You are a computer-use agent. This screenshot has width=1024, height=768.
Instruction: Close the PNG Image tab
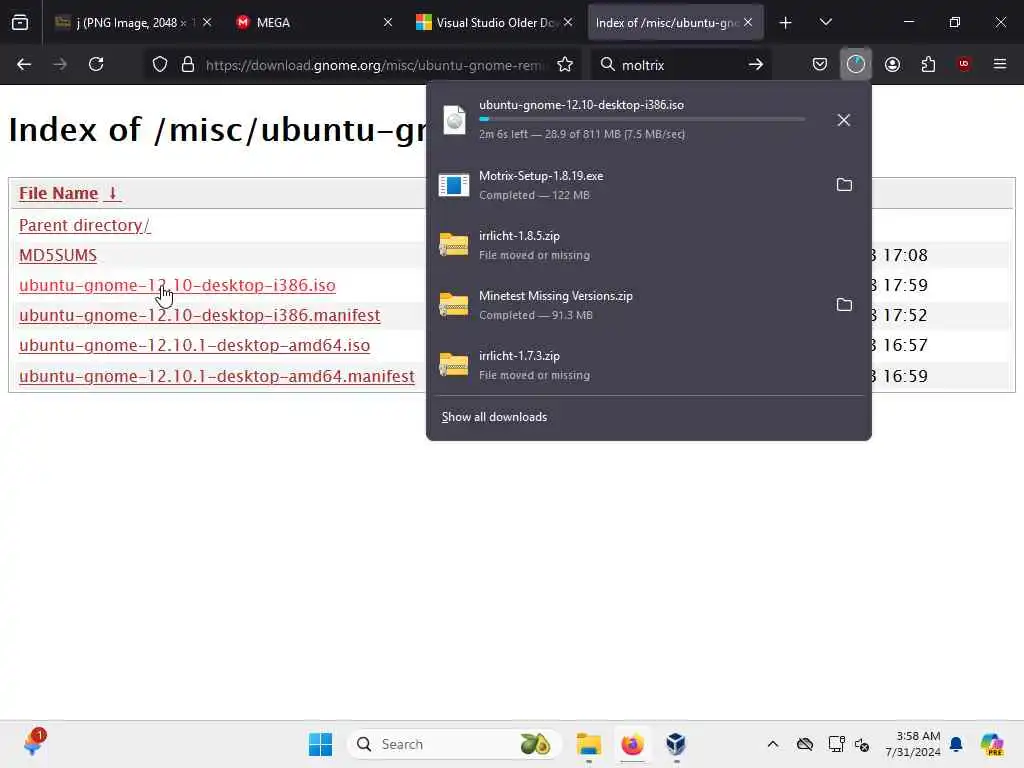point(207,22)
